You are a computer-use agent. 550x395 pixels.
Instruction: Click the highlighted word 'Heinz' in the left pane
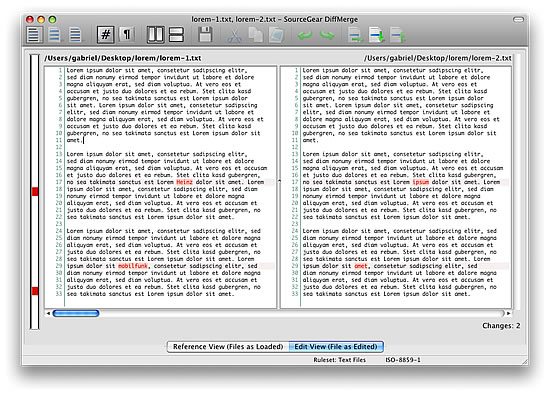click(x=184, y=182)
